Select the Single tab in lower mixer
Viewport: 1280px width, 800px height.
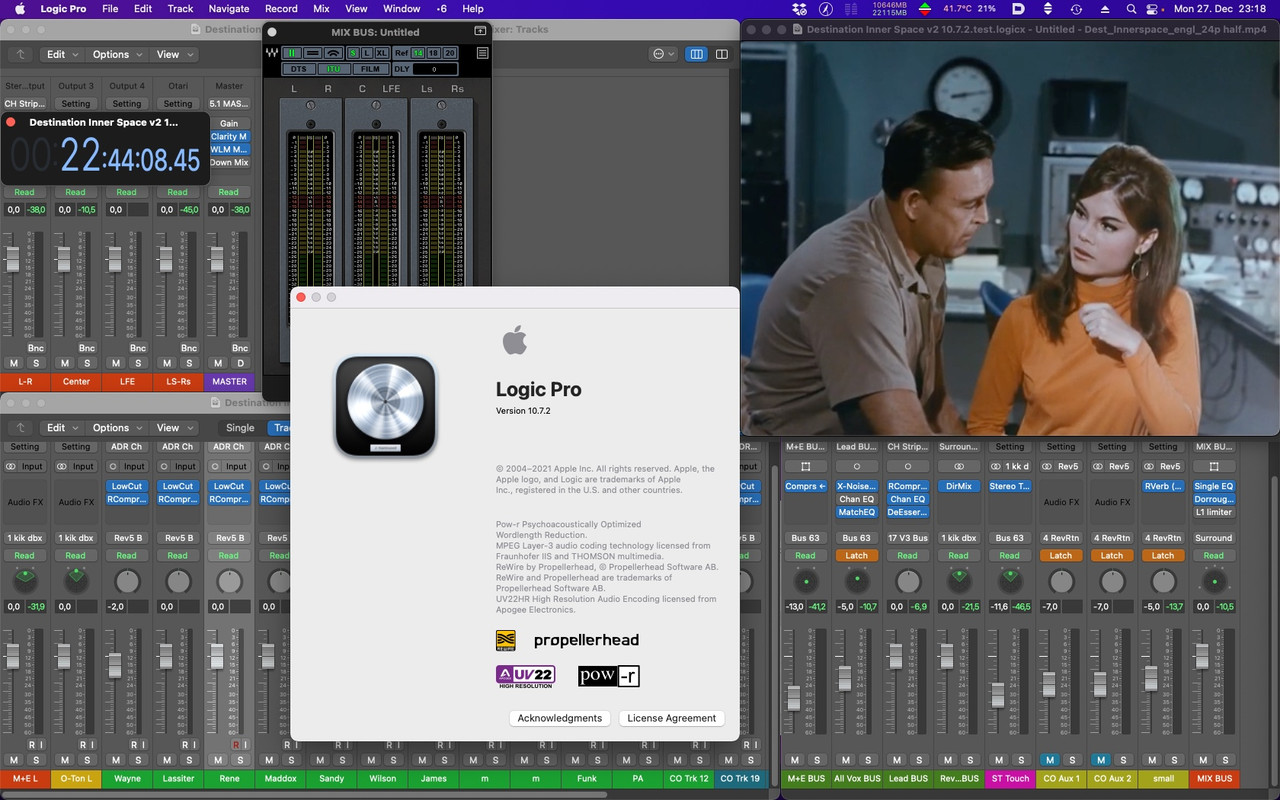coord(240,427)
